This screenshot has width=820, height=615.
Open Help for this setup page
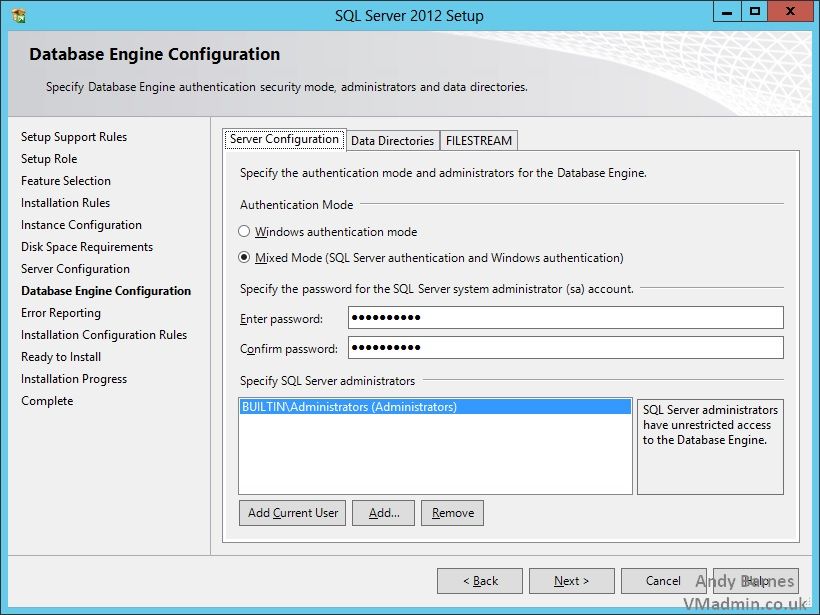(x=756, y=581)
